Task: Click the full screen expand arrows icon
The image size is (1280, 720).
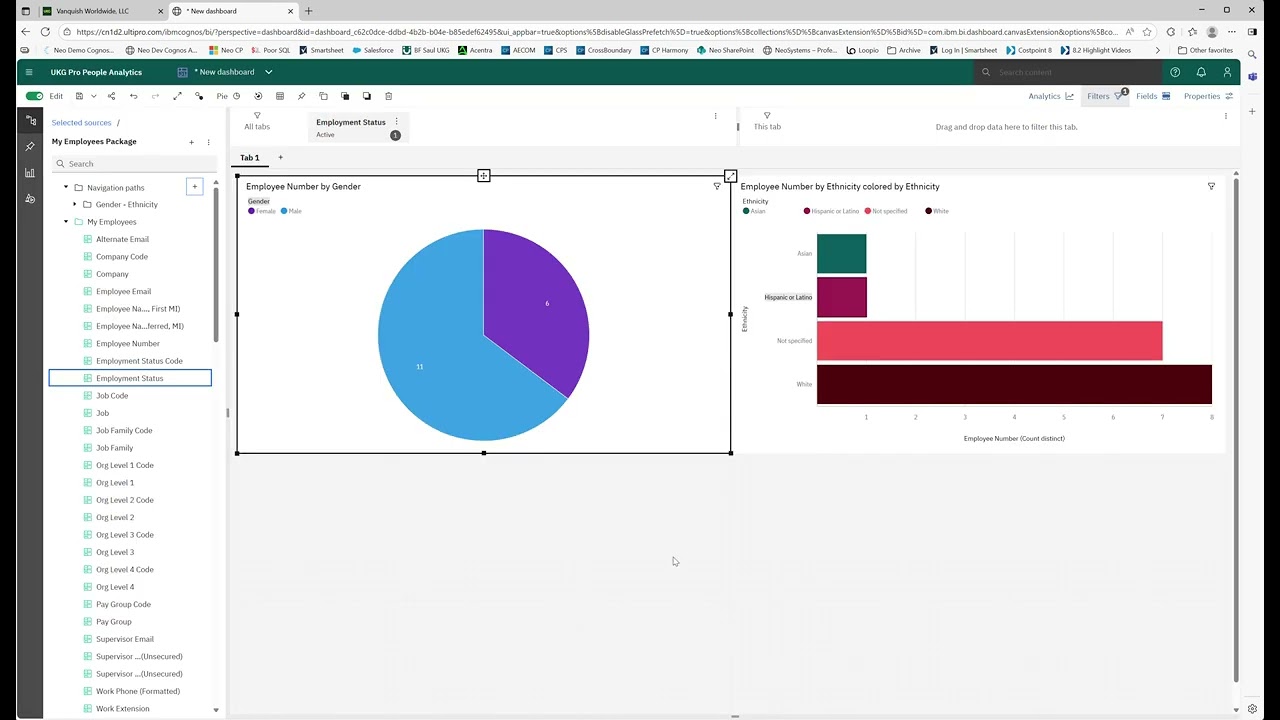Action: point(177,96)
